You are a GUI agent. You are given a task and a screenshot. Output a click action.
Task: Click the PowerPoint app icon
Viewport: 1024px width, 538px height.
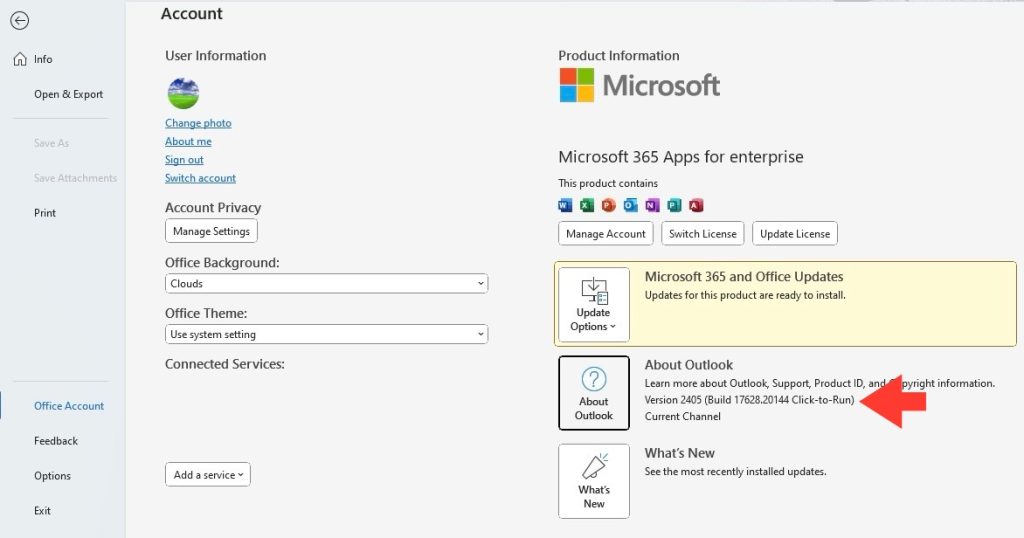[609, 206]
